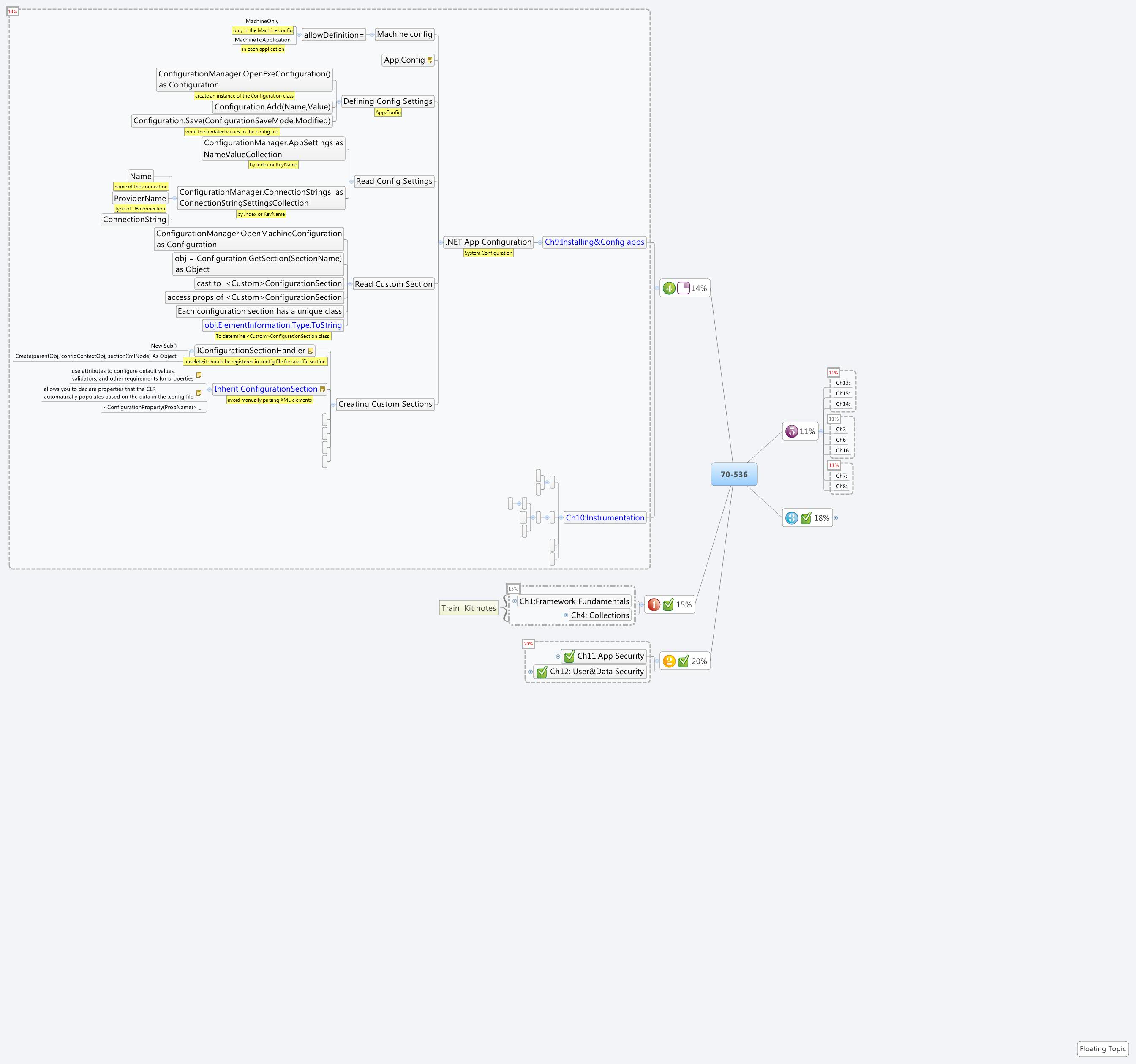Open the IConfigurationSectionHandler note icon
The height and width of the screenshot is (1064, 1136).
coord(310,351)
